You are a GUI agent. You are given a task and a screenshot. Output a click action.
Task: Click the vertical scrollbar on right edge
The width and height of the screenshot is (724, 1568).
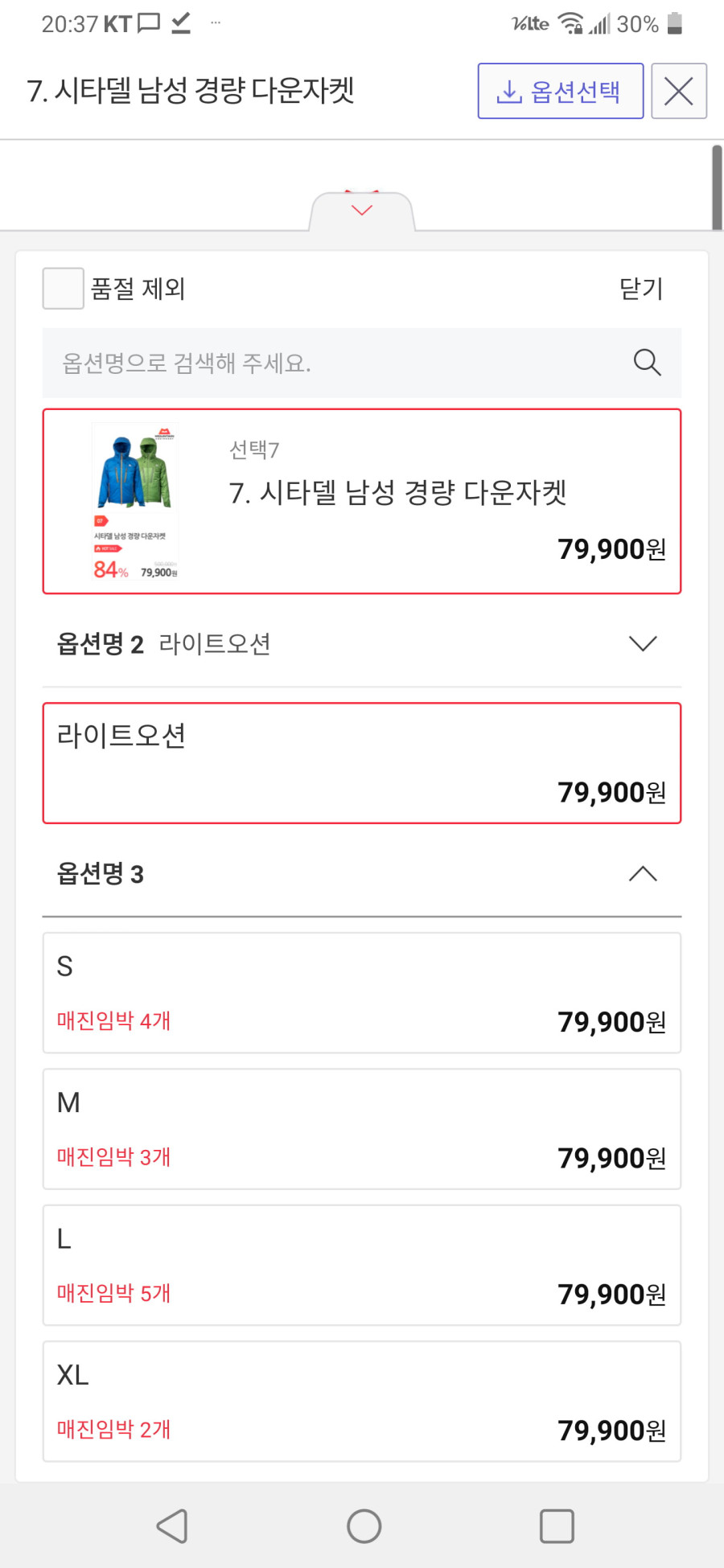[717, 187]
